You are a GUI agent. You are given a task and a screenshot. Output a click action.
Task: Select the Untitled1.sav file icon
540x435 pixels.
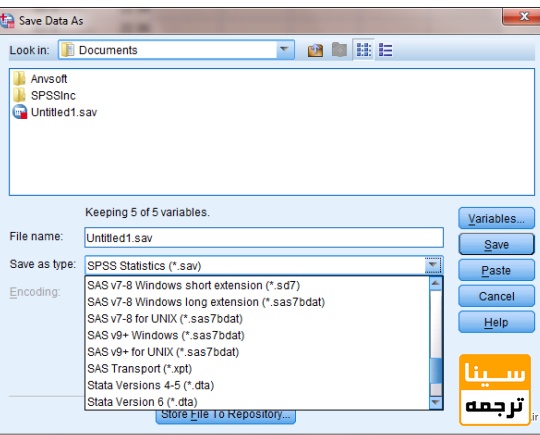coord(20,112)
